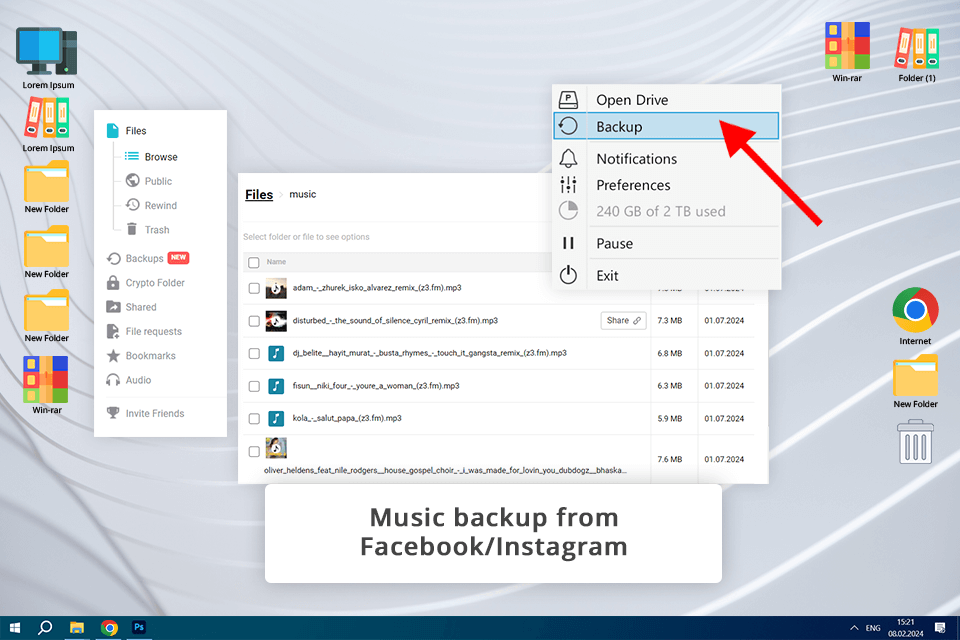Launch the Internet Chrome desktop icon
The height and width of the screenshot is (640, 960).
(x=915, y=310)
